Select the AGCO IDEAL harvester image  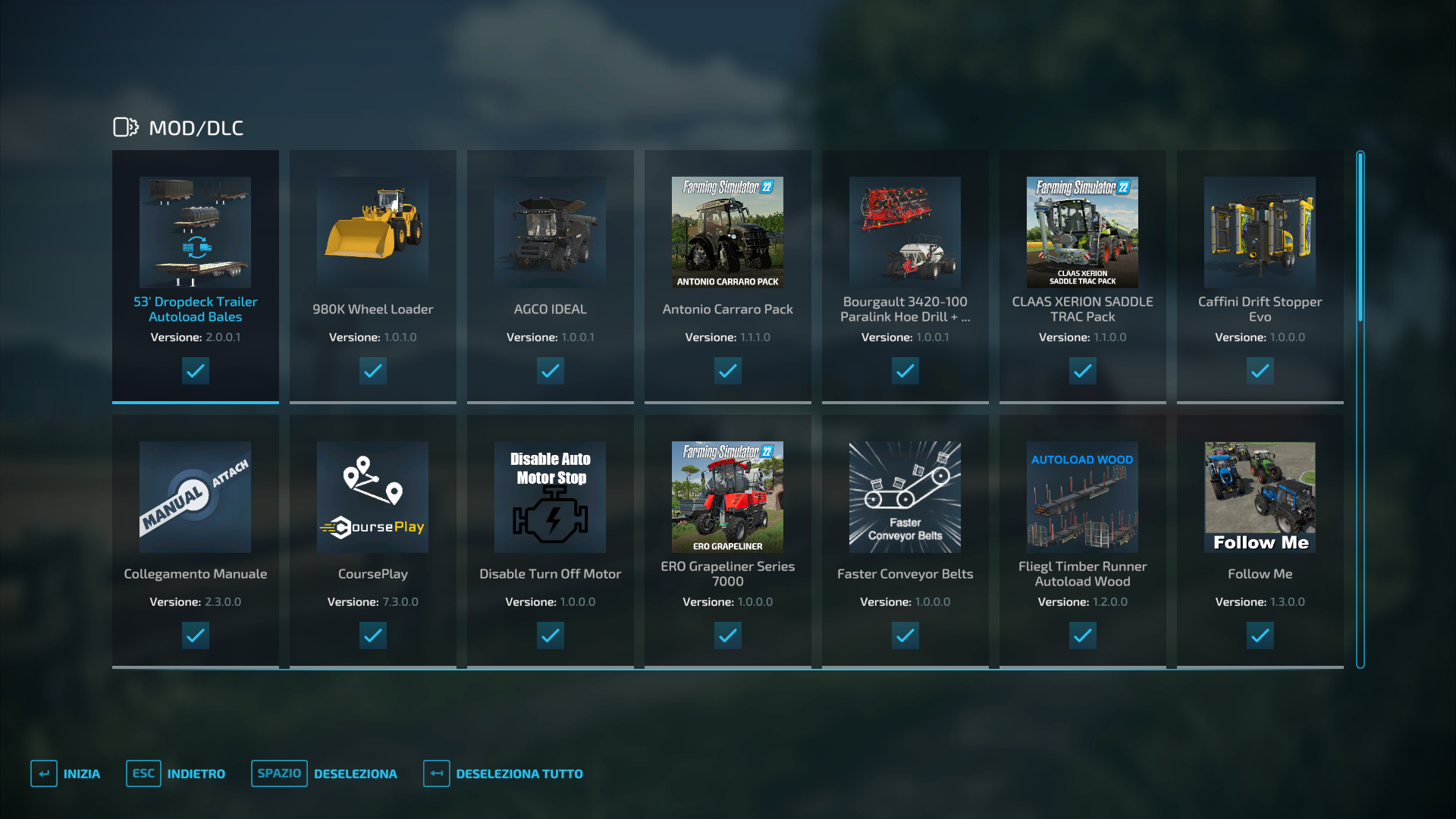tap(550, 232)
